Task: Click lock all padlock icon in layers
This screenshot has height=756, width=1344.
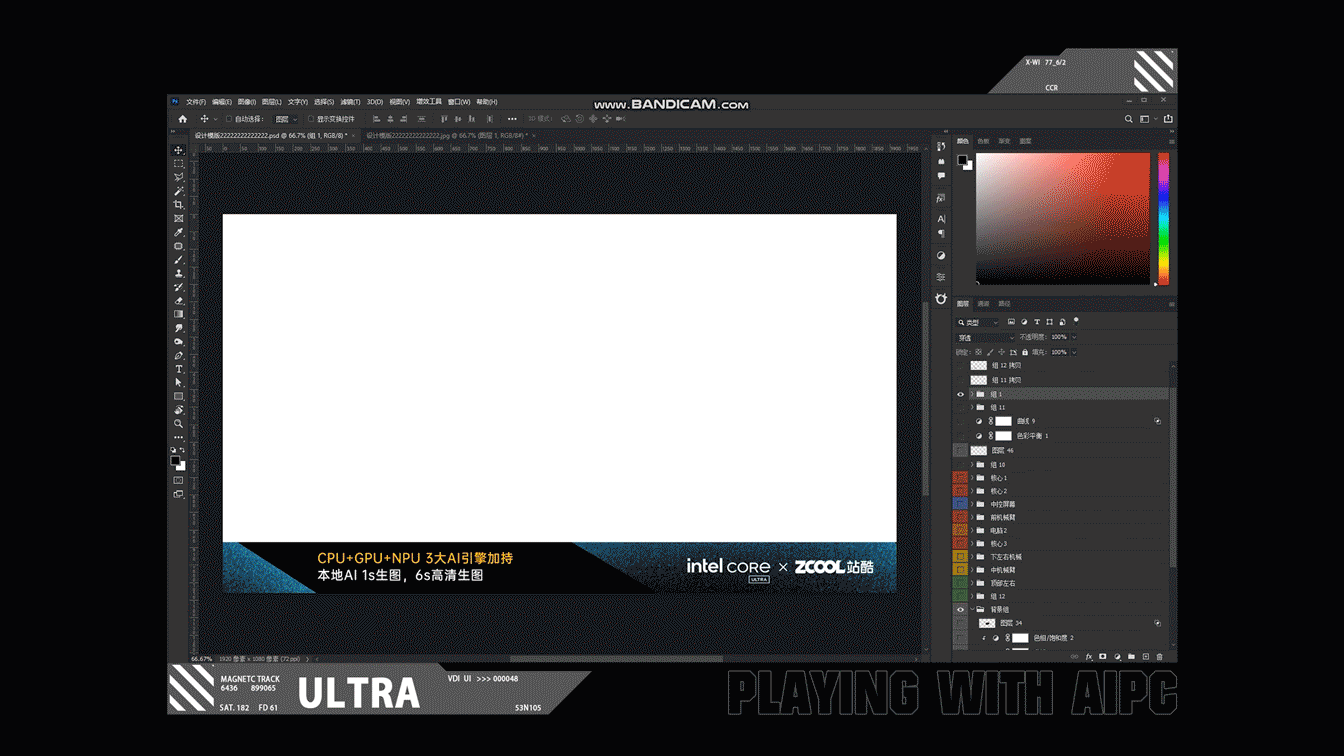Action: pos(1025,352)
